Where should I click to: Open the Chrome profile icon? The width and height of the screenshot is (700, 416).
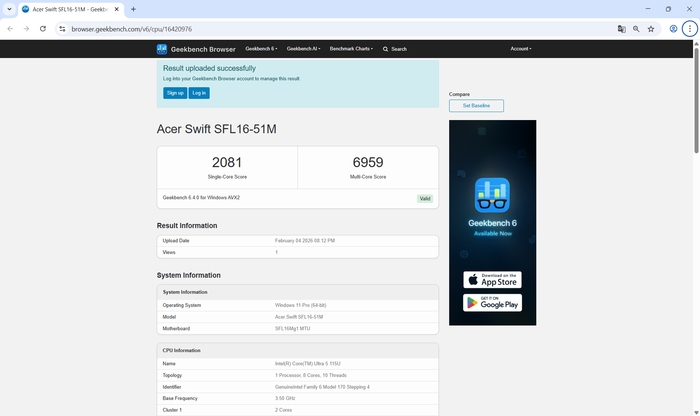click(x=674, y=29)
